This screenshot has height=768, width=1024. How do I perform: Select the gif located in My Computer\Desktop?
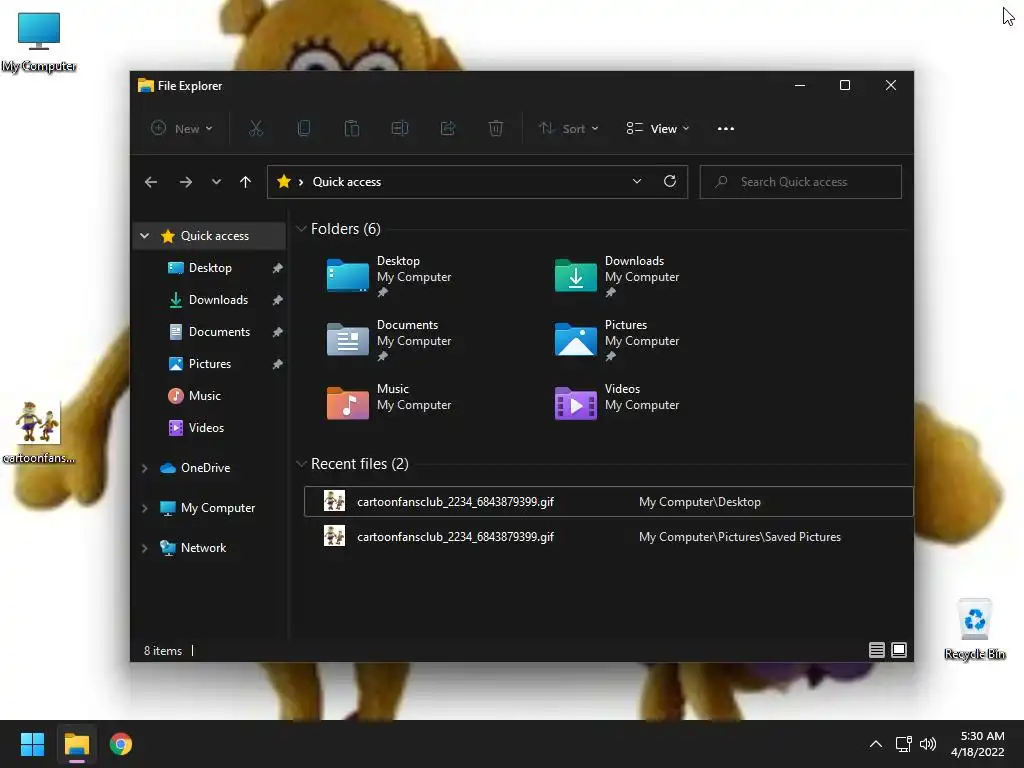608,502
